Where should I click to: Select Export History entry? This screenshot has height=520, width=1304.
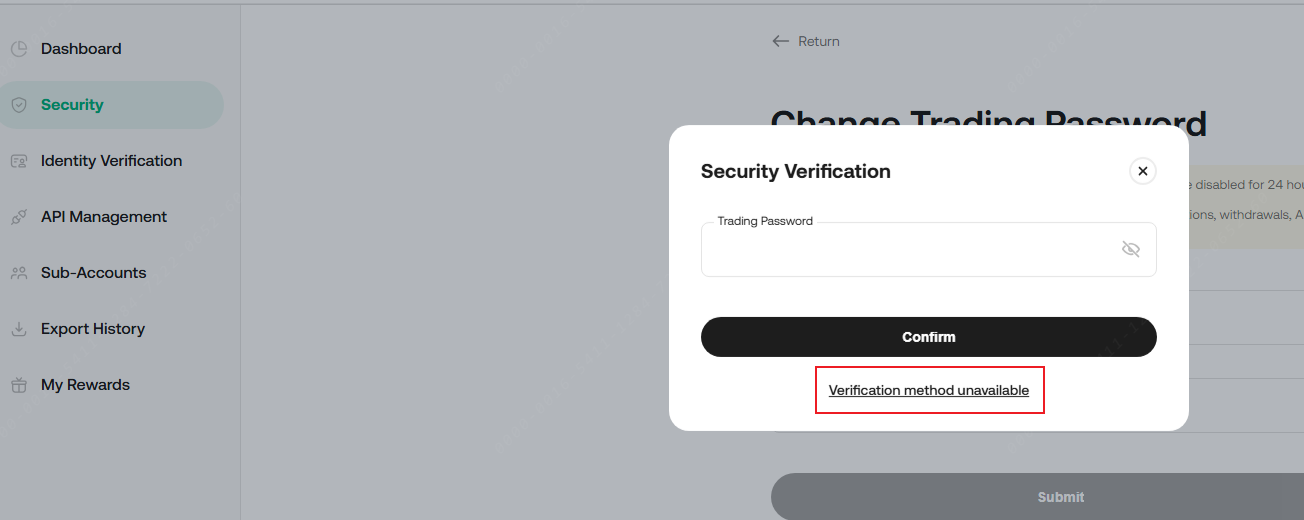(x=93, y=329)
